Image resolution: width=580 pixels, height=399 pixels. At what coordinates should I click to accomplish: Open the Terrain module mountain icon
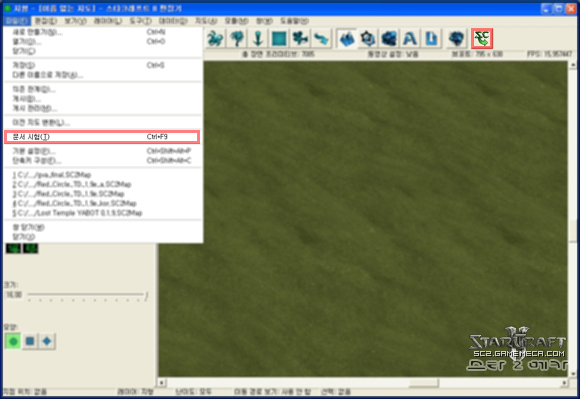pyautogui.click(x=347, y=38)
